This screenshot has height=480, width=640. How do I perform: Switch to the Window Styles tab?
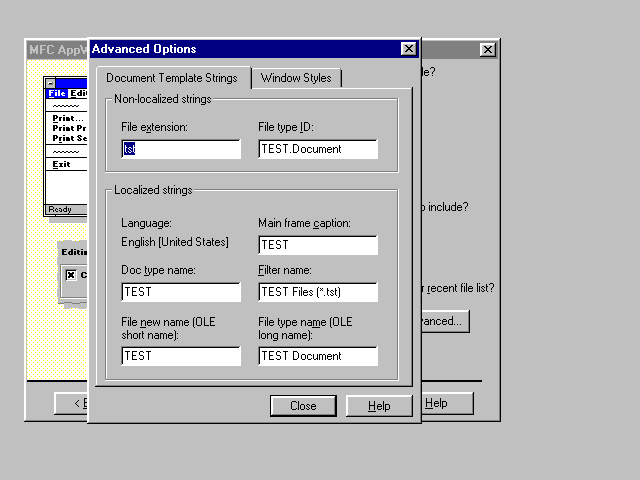(297, 78)
